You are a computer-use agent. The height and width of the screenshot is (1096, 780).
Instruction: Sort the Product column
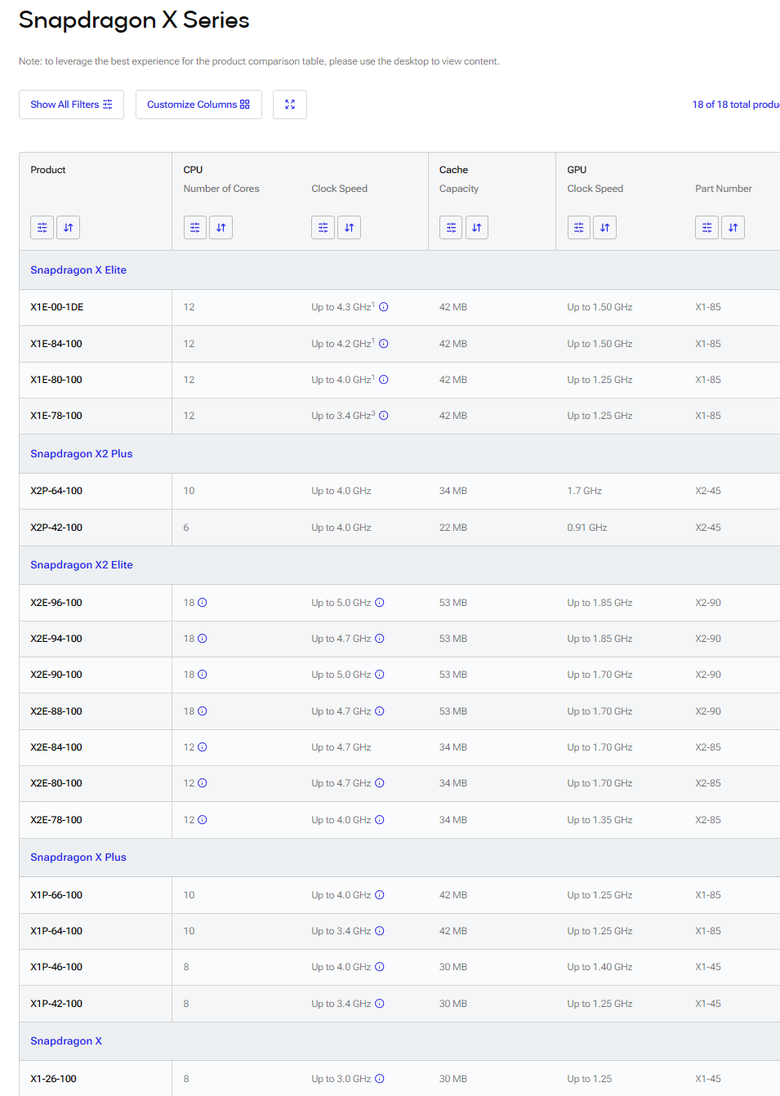tap(68, 227)
